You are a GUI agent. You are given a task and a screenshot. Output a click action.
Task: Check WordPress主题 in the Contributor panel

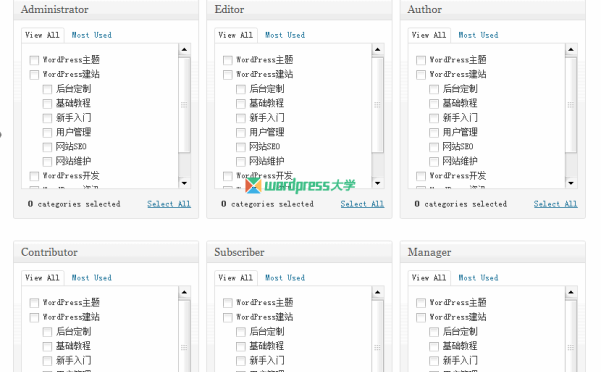pyautogui.click(x=34, y=303)
